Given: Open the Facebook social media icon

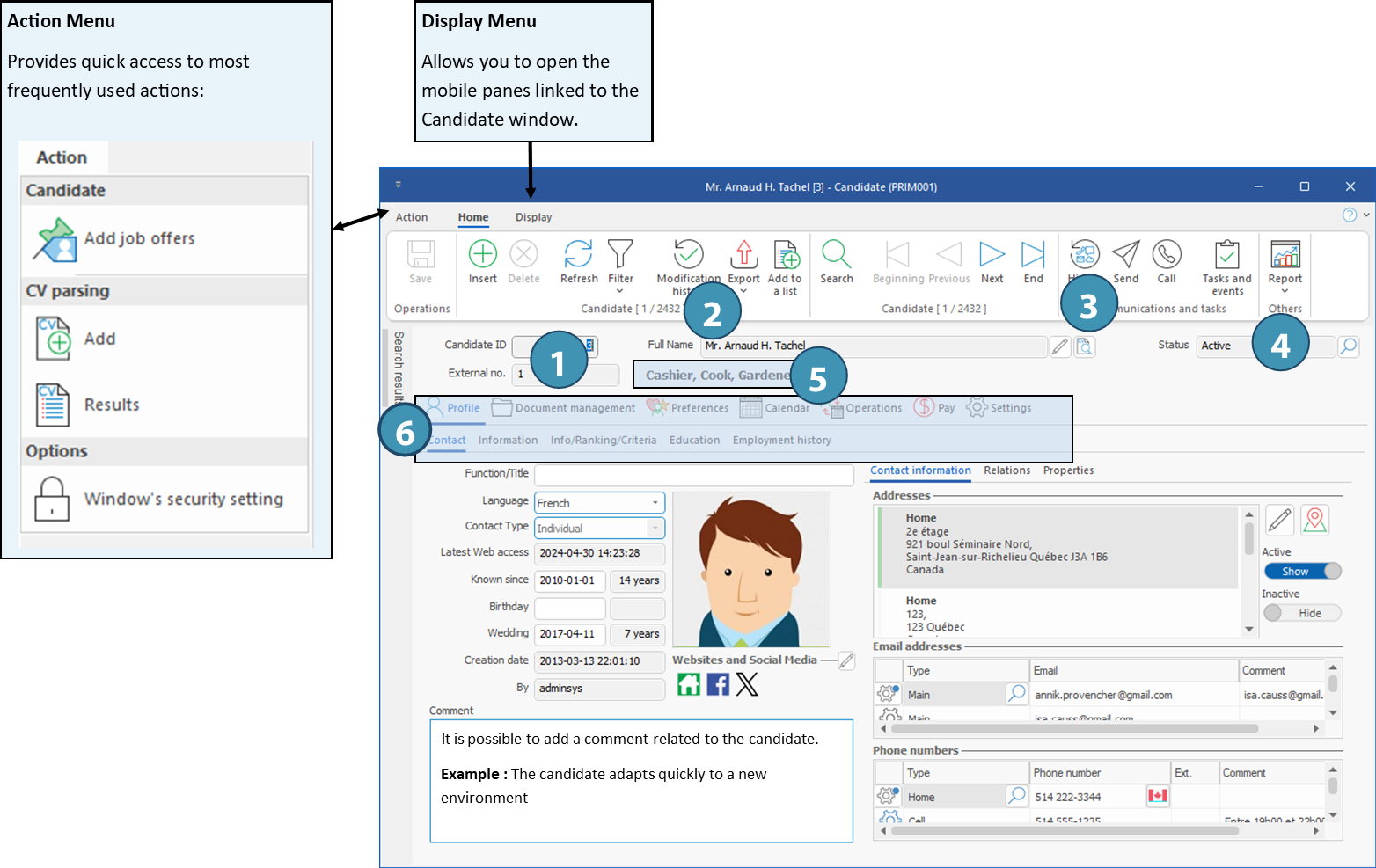Looking at the screenshot, I should click(x=718, y=684).
